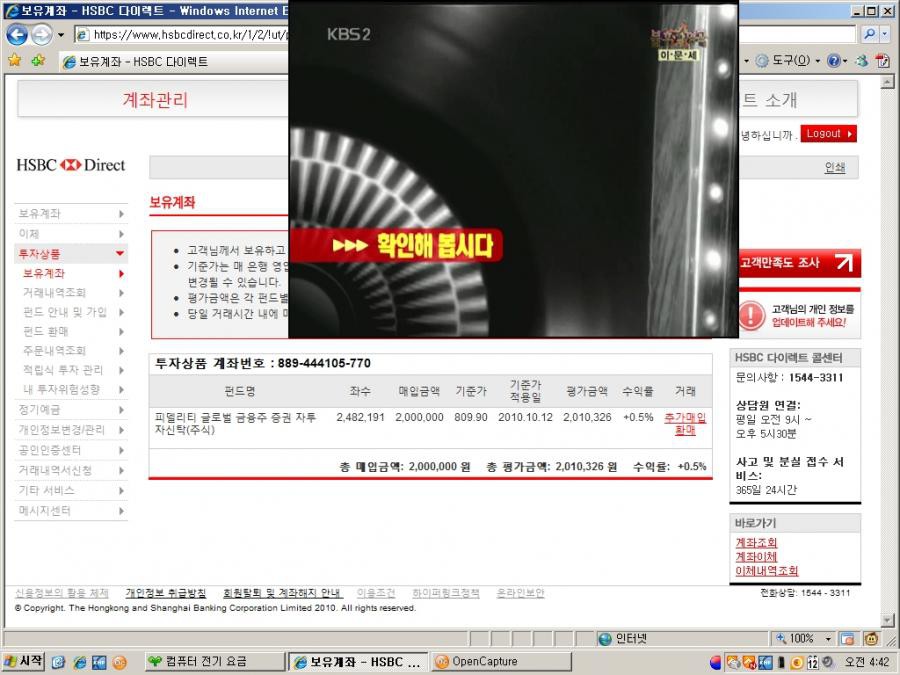Click the Add to Favorites icon
Screen dimensions: 900x675
[38, 60]
